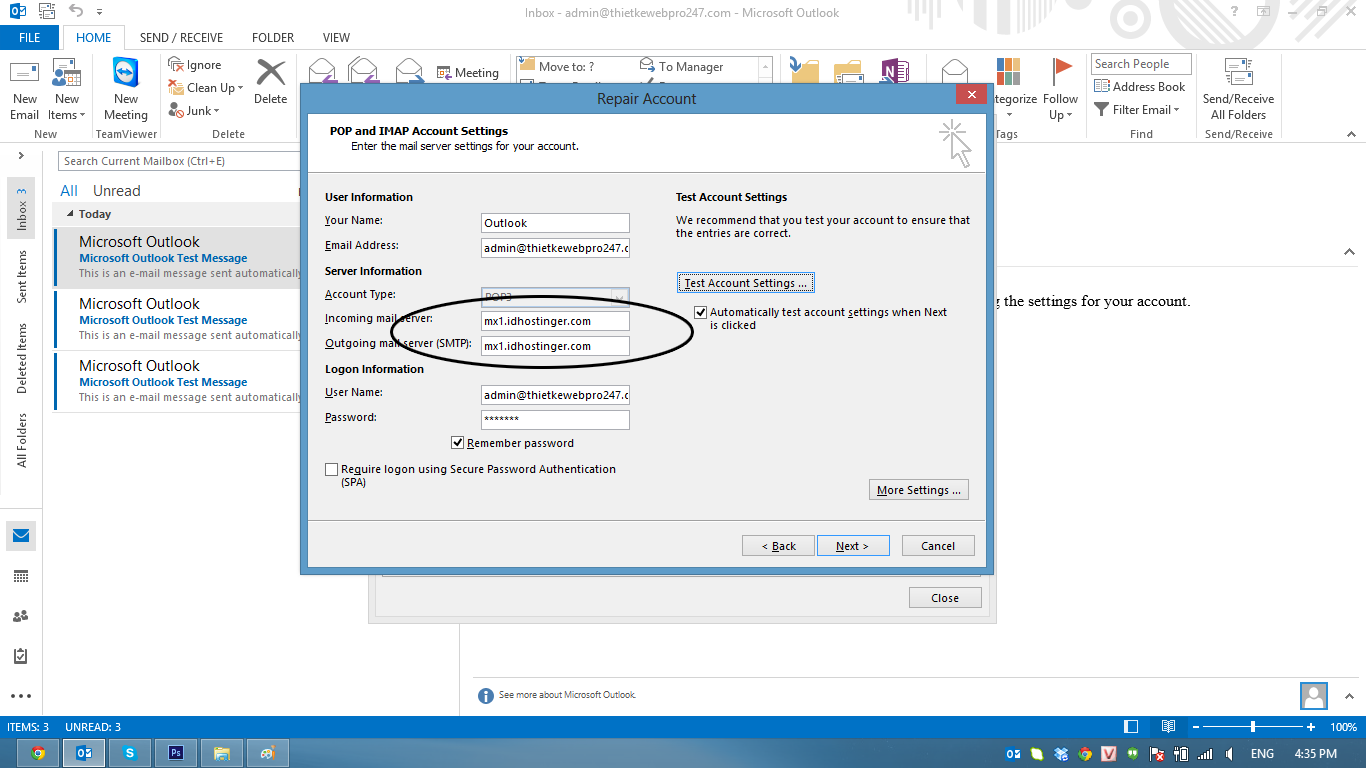Choose the To Manager quick step
Image resolution: width=1366 pixels, height=768 pixels.
click(x=682, y=67)
